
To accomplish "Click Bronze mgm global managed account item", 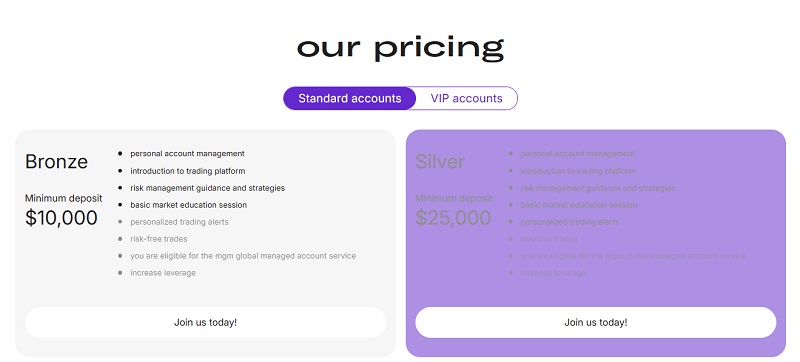I will point(243,256).
